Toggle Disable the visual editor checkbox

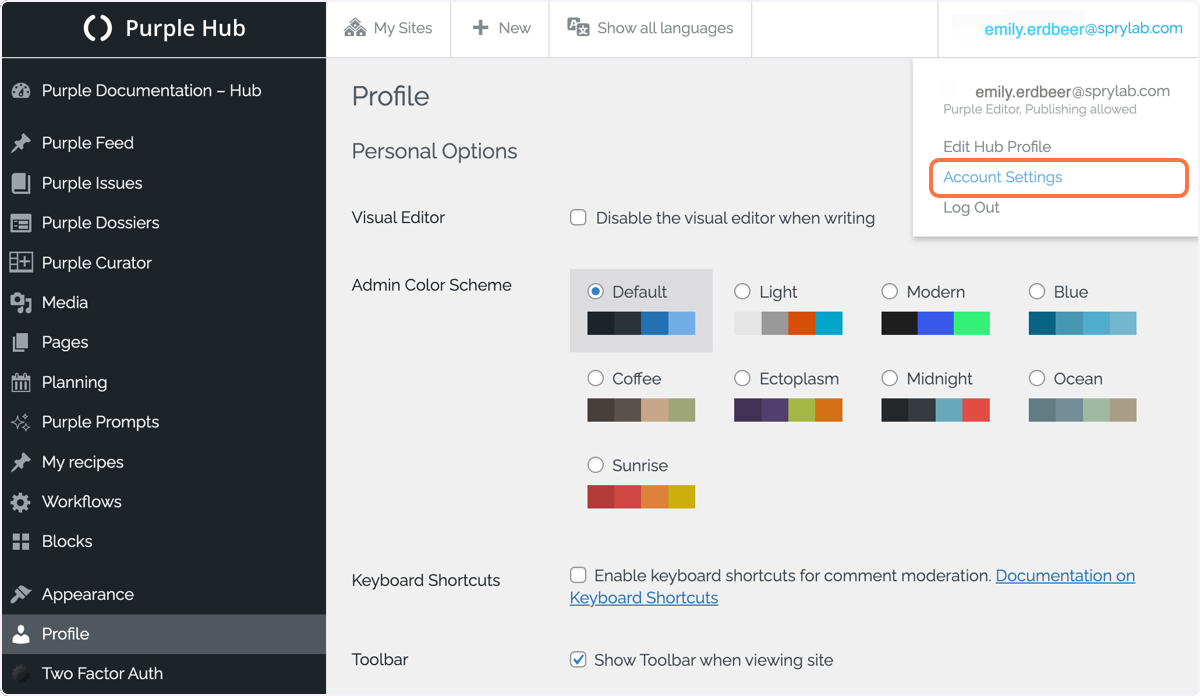click(x=578, y=217)
